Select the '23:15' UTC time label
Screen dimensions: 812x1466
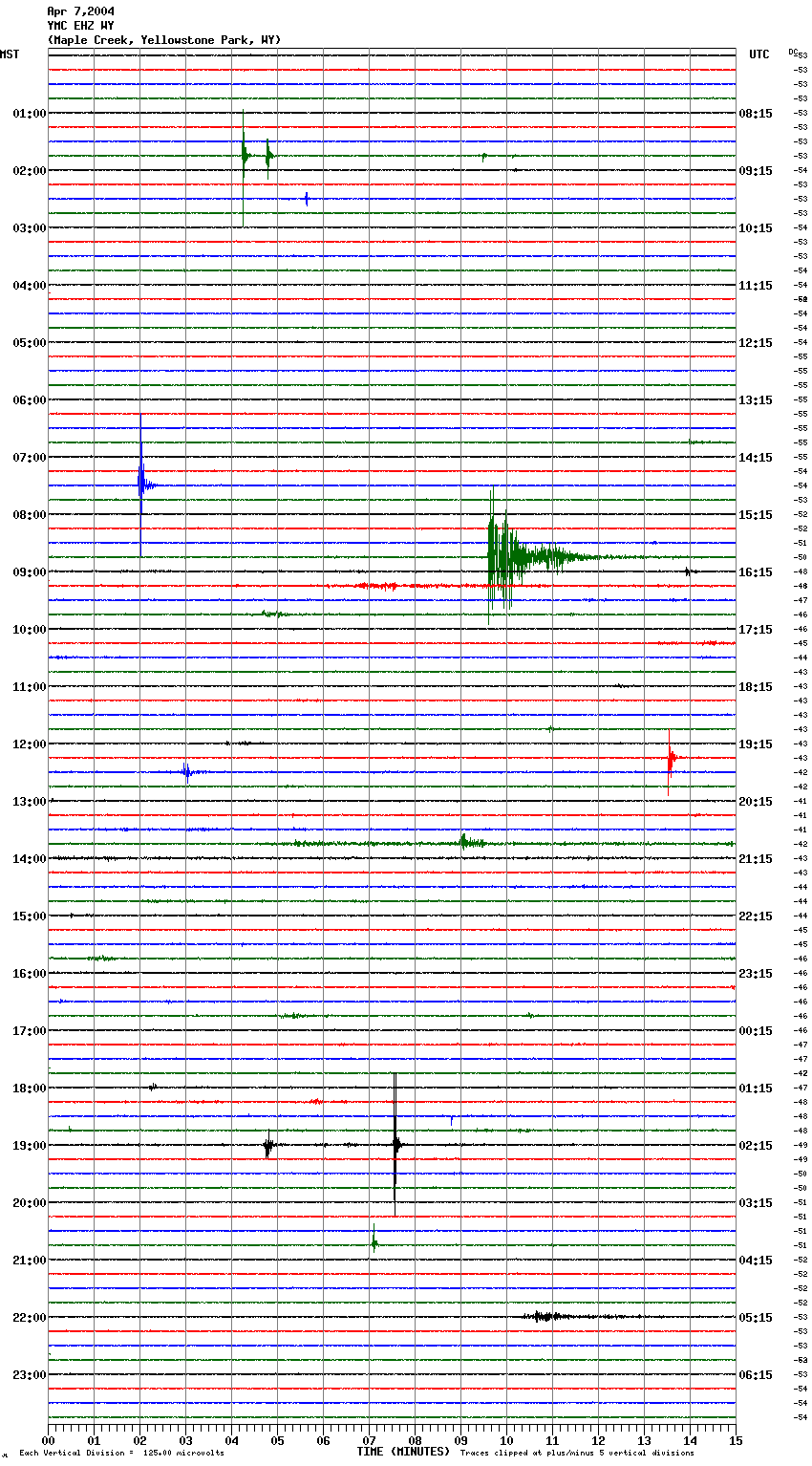(x=756, y=974)
